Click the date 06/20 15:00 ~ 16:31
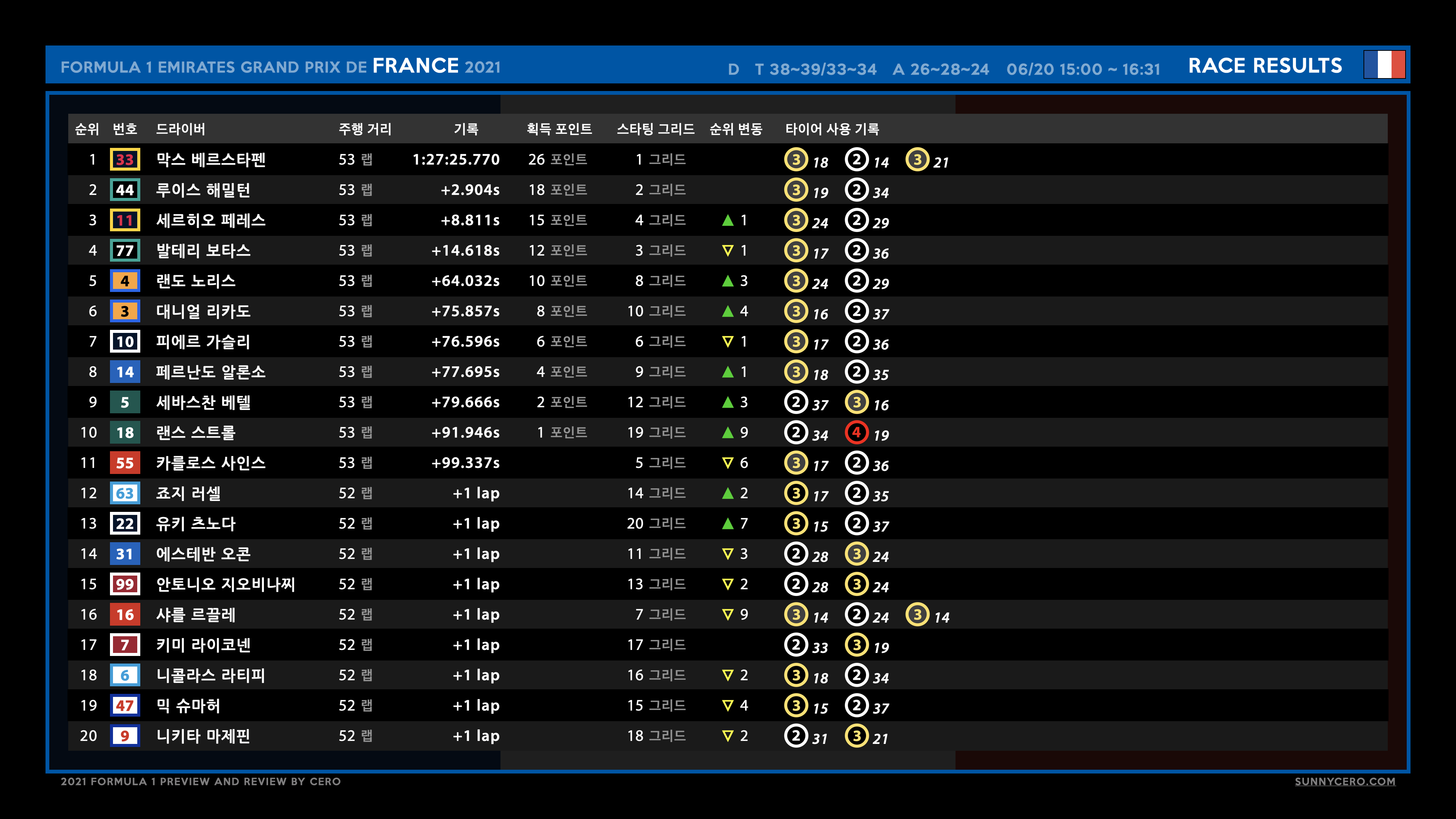 tap(1084, 69)
